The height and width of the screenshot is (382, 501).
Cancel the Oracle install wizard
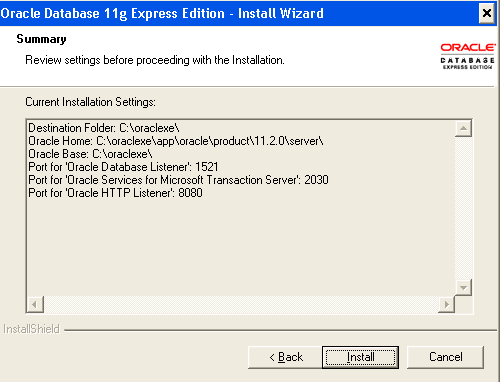445,357
